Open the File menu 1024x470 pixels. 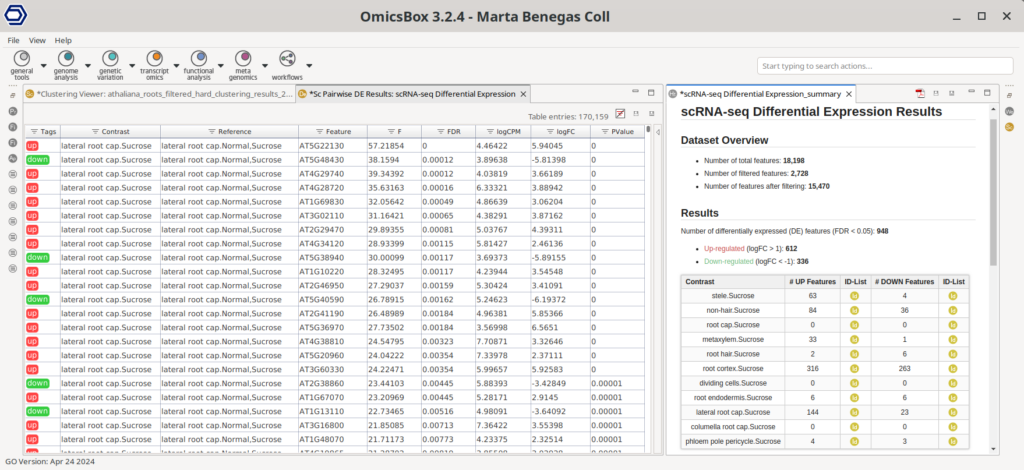point(14,40)
